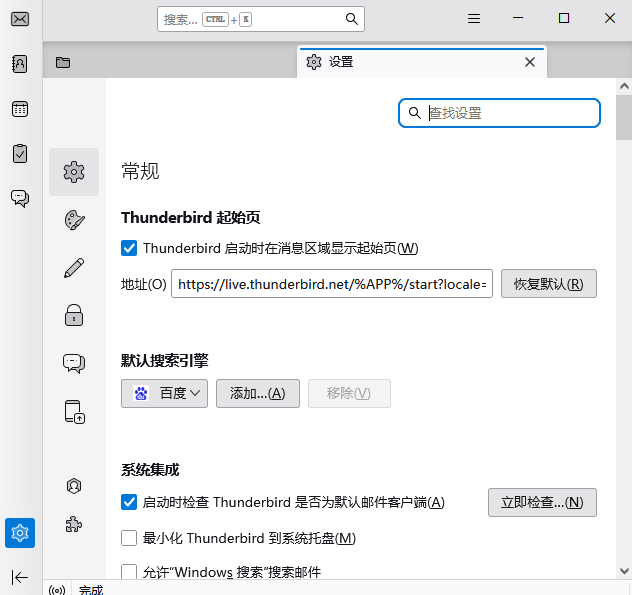Open the Chat settings category
632x595 pixels.
74,363
